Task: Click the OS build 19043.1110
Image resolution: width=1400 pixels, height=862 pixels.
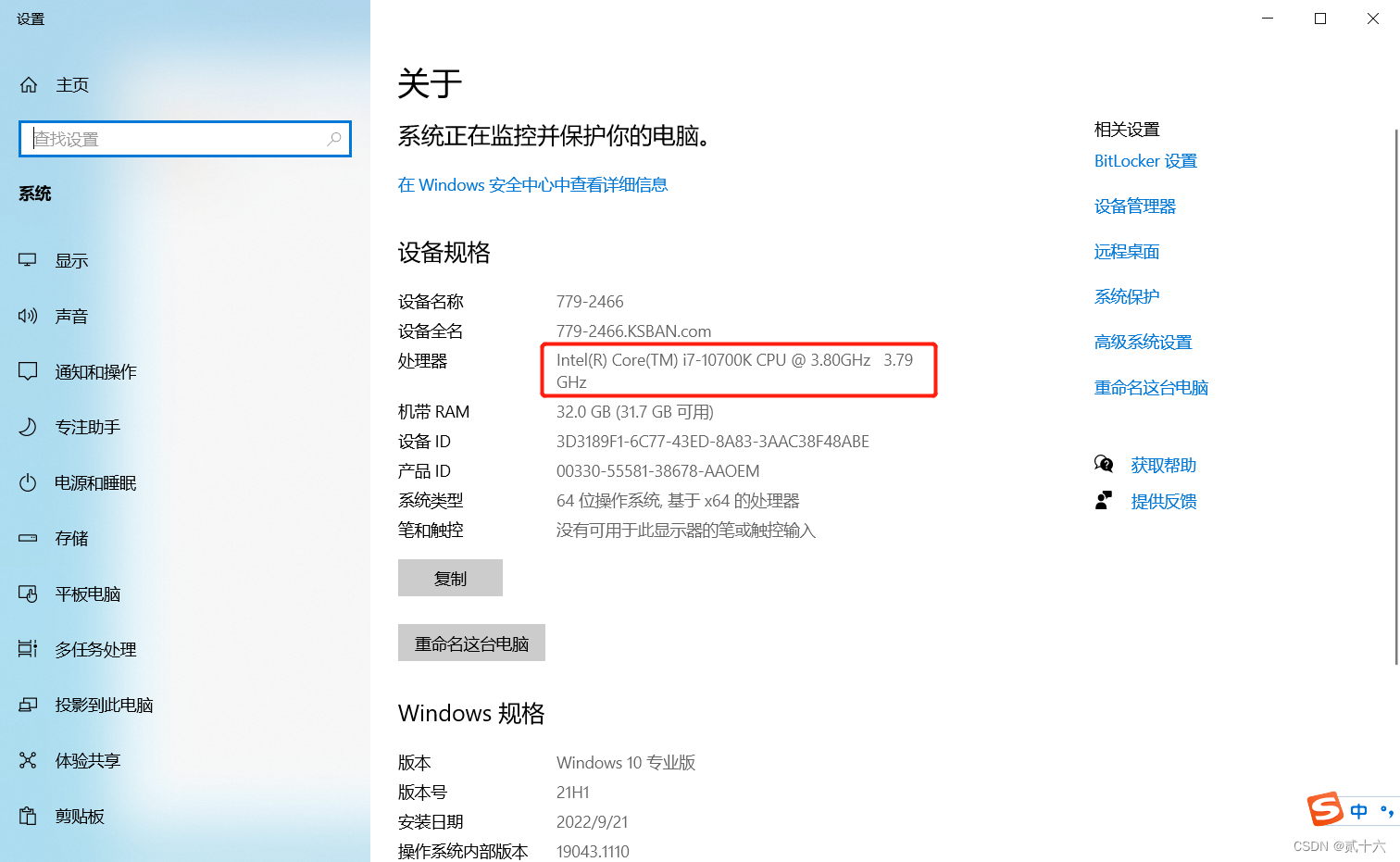Action: click(593, 852)
